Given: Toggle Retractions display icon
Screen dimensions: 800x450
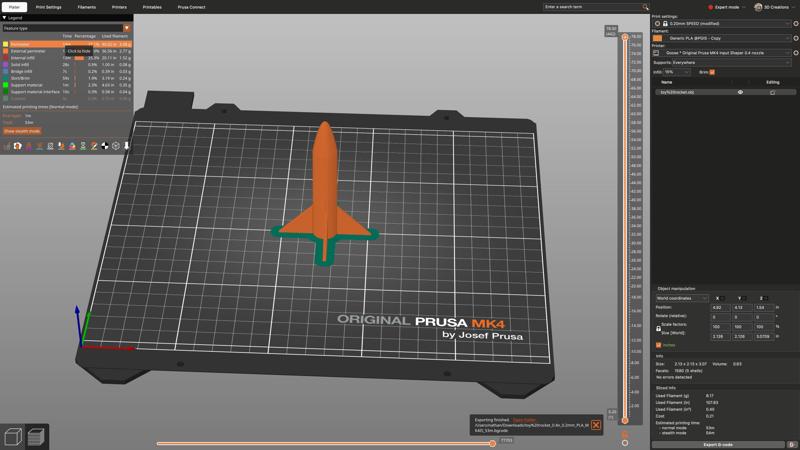Looking at the screenshot, I should [29, 146].
